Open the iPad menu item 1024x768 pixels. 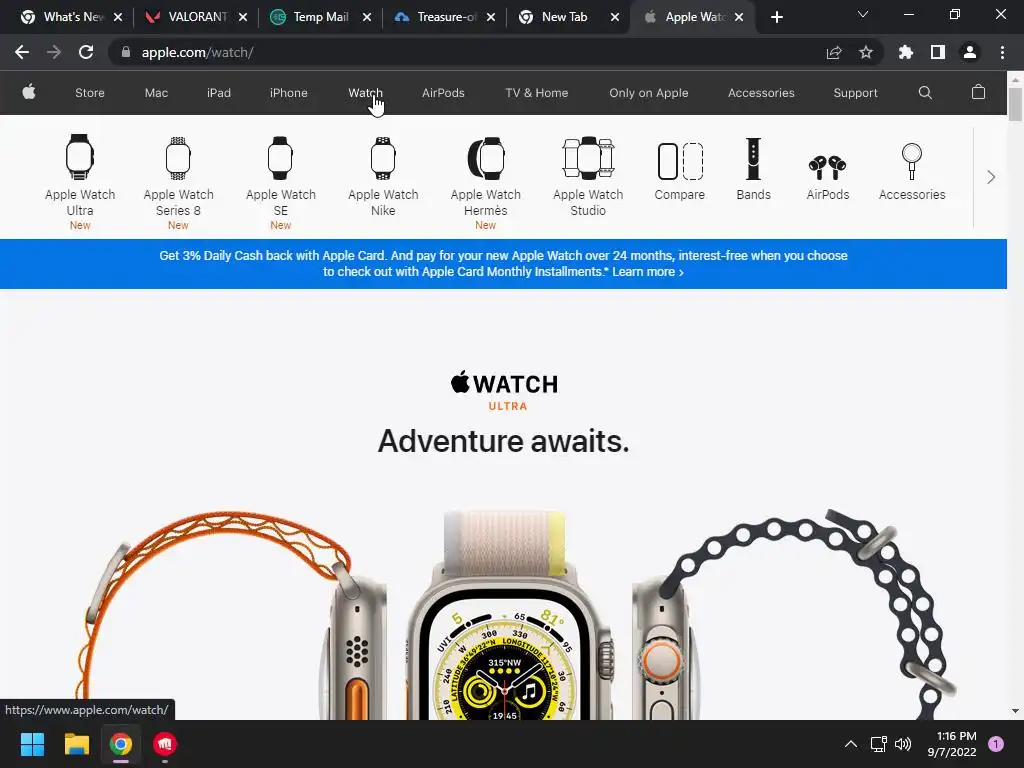pos(219,93)
